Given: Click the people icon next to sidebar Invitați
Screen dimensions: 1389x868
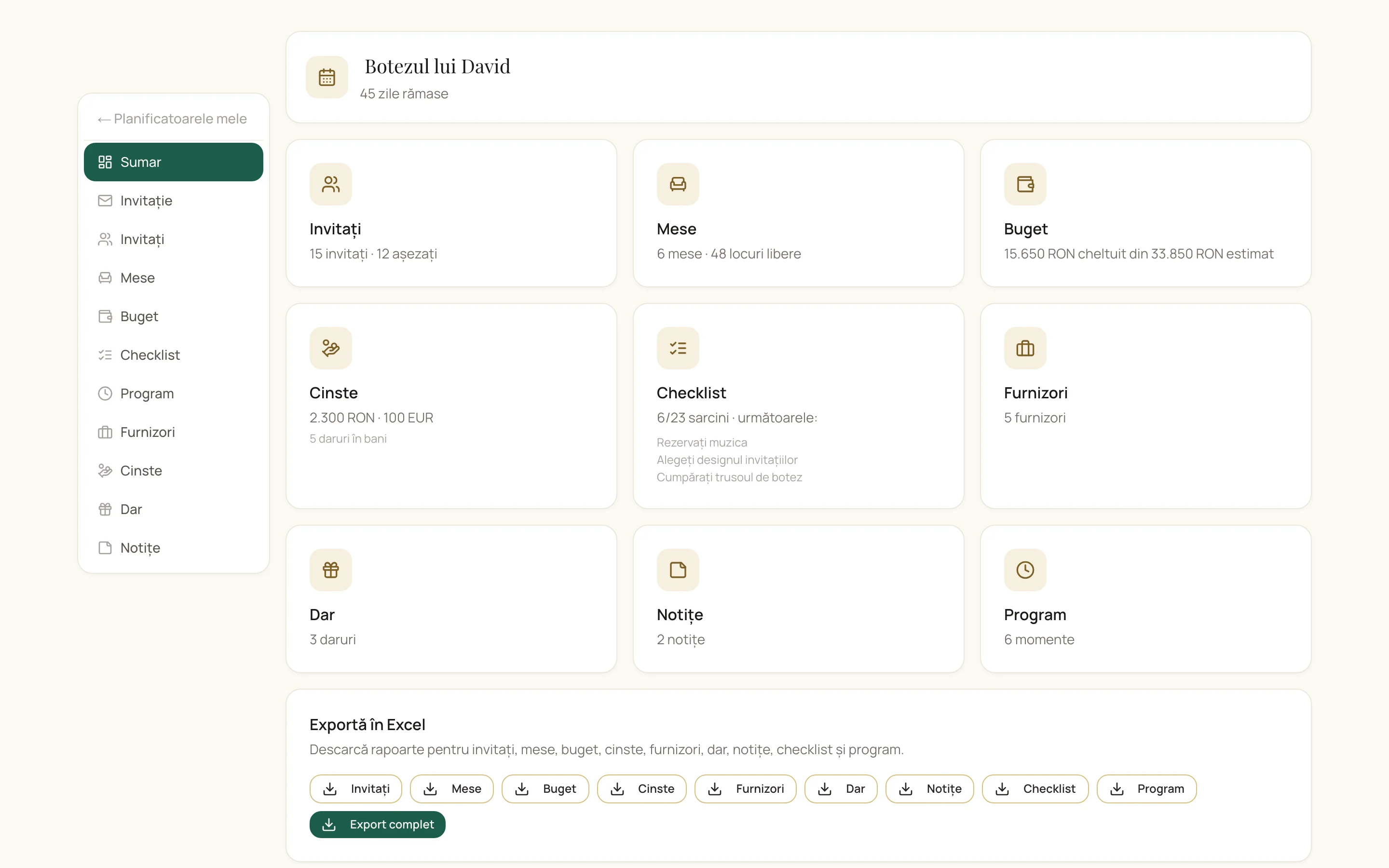Looking at the screenshot, I should click(x=105, y=239).
